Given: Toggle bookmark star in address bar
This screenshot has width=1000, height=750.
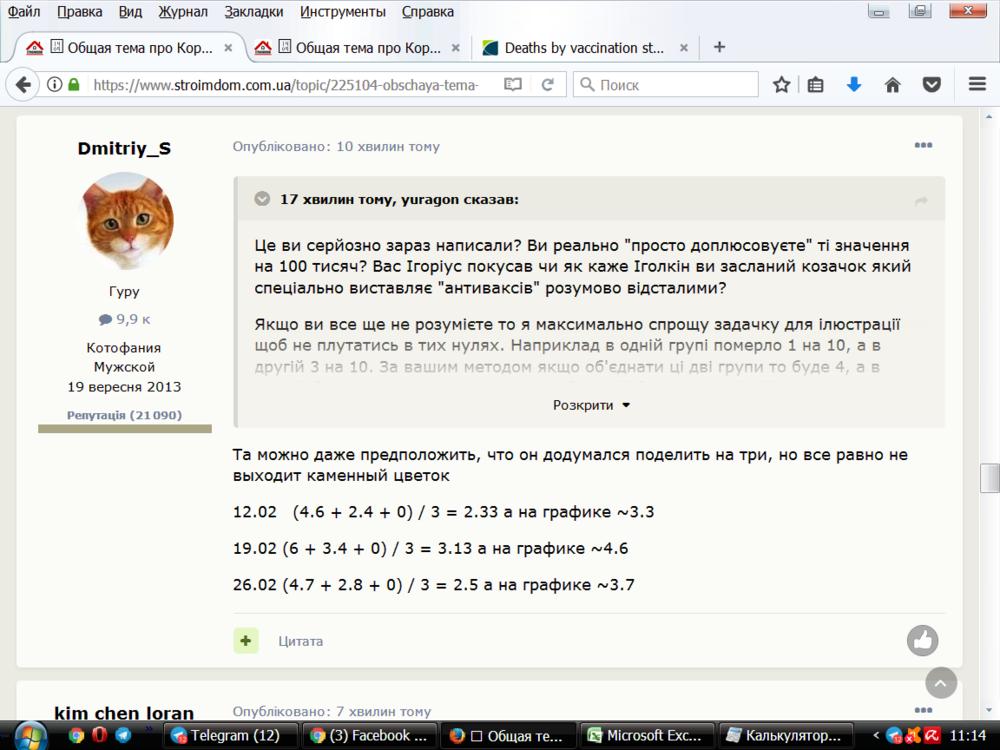Looking at the screenshot, I should click(x=781, y=85).
